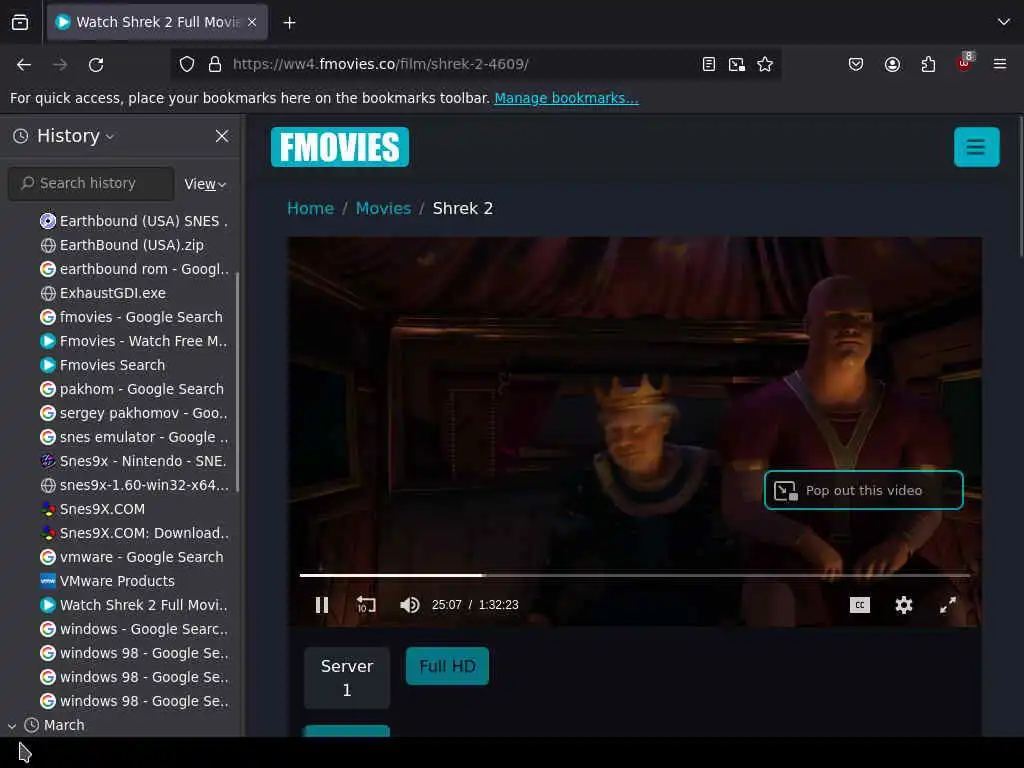This screenshot has height=768, width=1024.
Task: Open video player settings gear
Action: [x=904, y=605]
